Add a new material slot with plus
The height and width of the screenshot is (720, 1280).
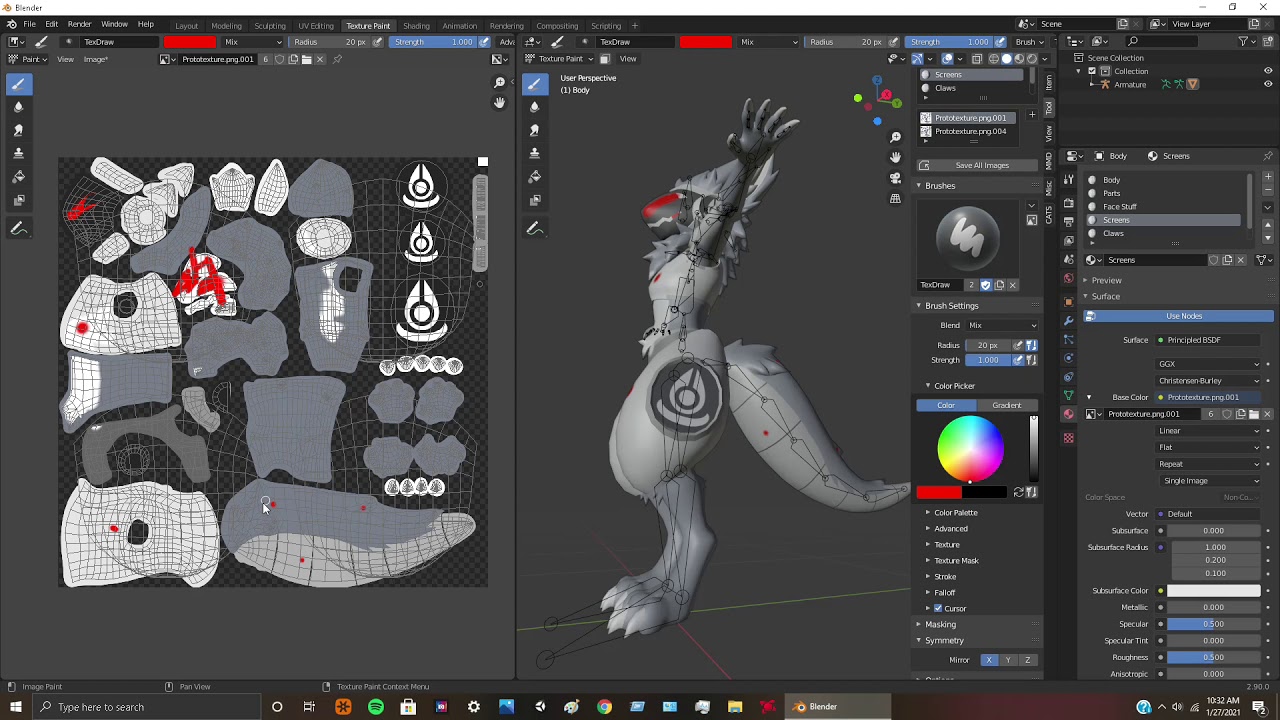pyautogui.click(x=1268, y=177)
